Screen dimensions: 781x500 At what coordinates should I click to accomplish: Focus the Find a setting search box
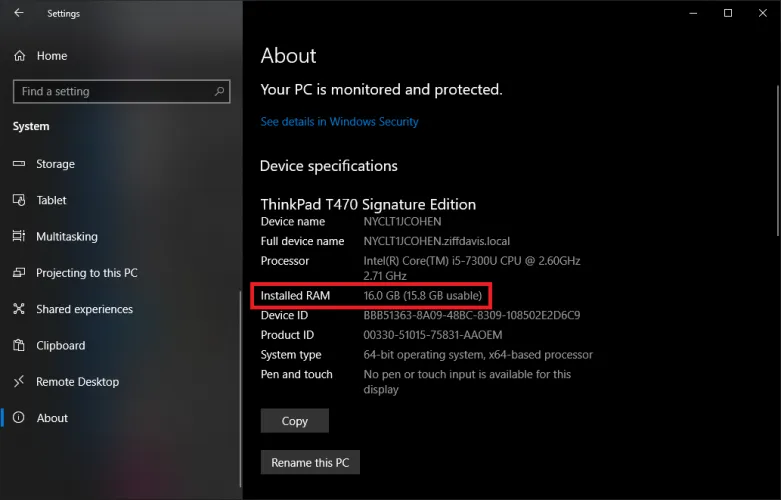(x=110, y=91)
